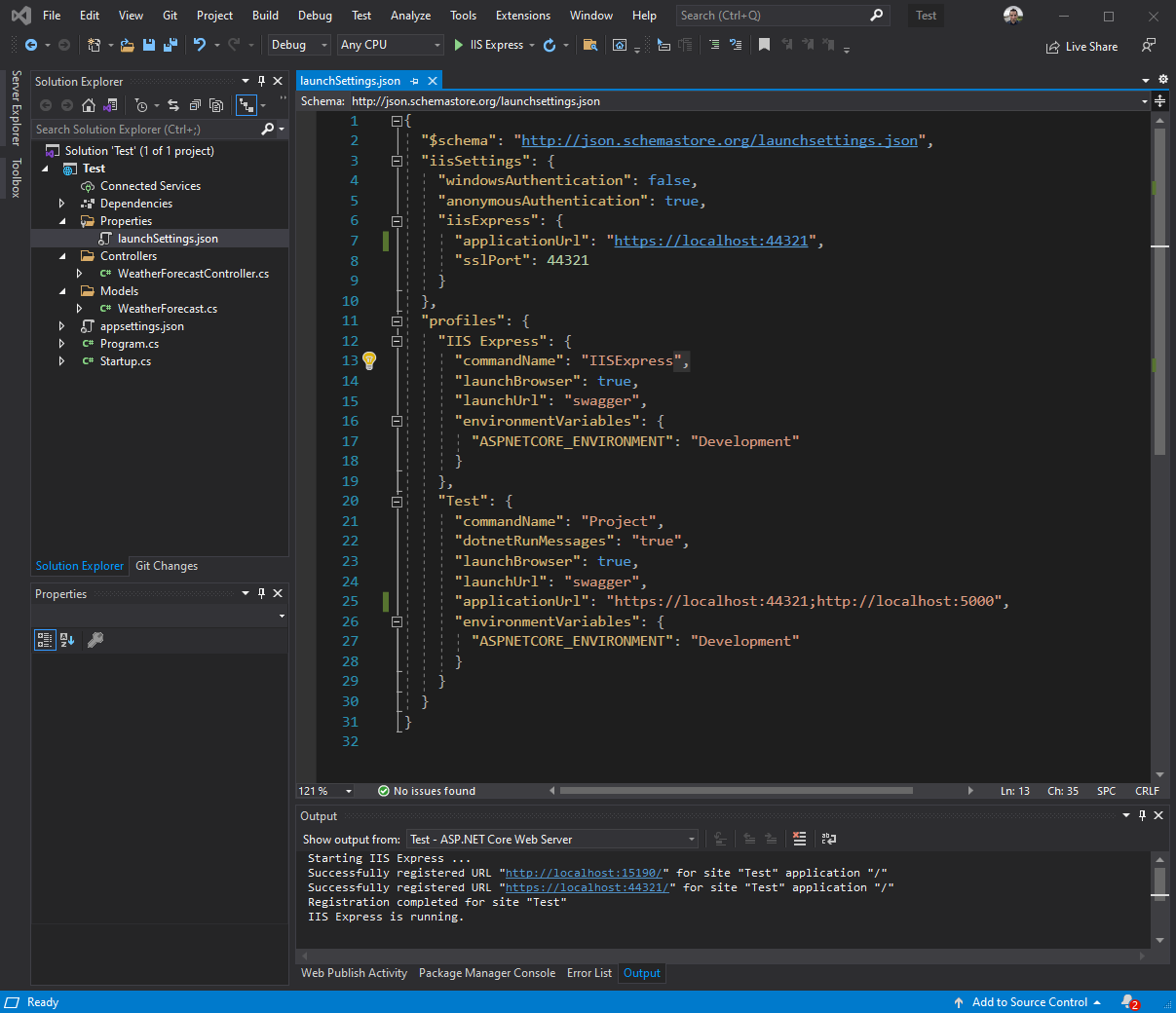
Task: Click the New Project toolbar icon
Action: [x=94, y=45]
